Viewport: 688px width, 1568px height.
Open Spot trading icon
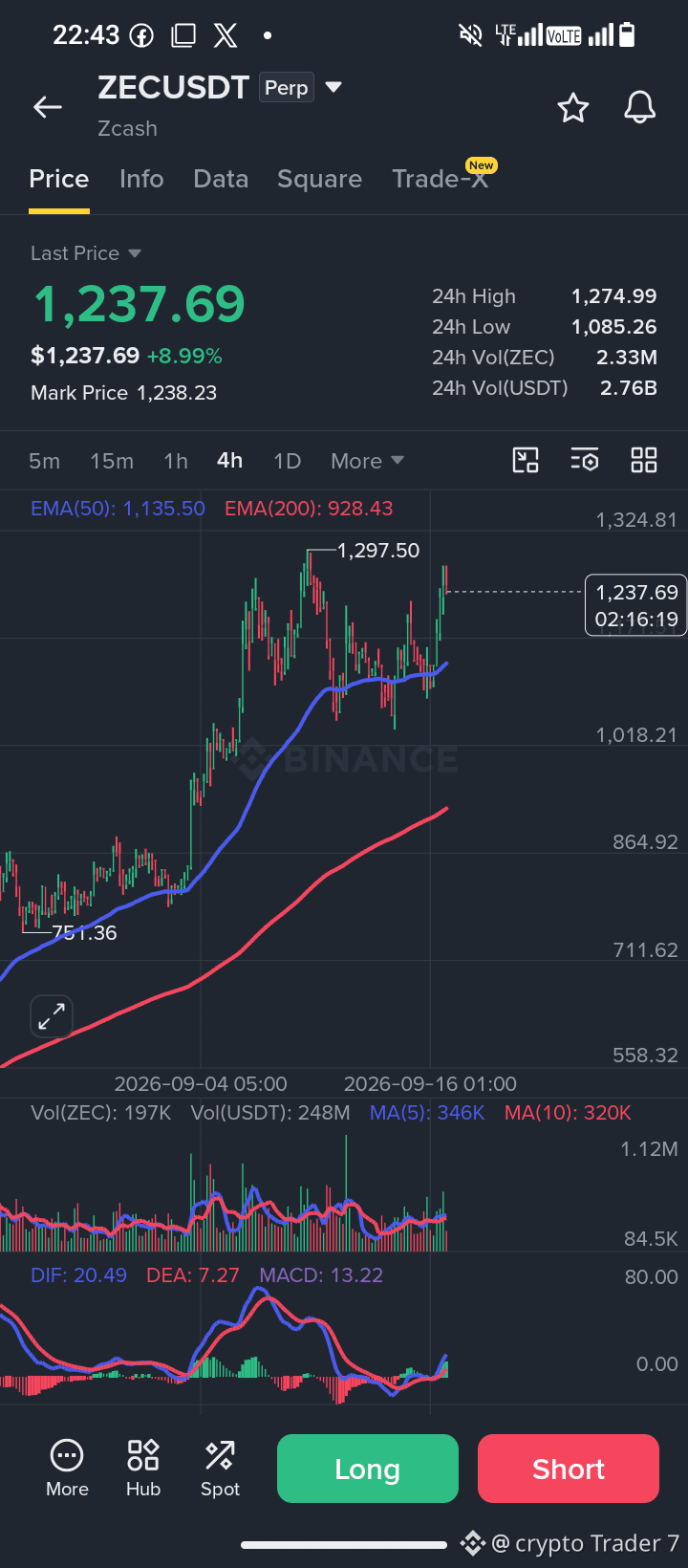point(220,1470)
